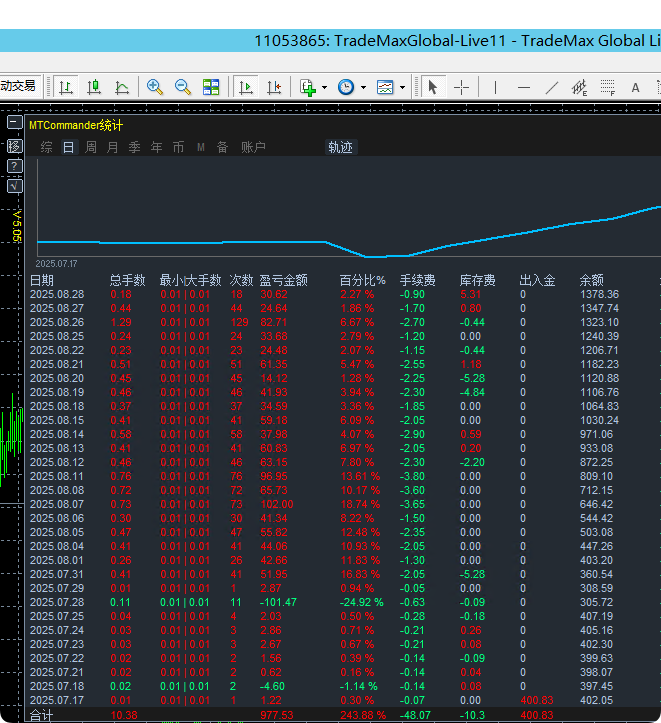This screenshot has height=723, width=661.
Task: Select the text label tool A
Action: (x=635, y=87)
